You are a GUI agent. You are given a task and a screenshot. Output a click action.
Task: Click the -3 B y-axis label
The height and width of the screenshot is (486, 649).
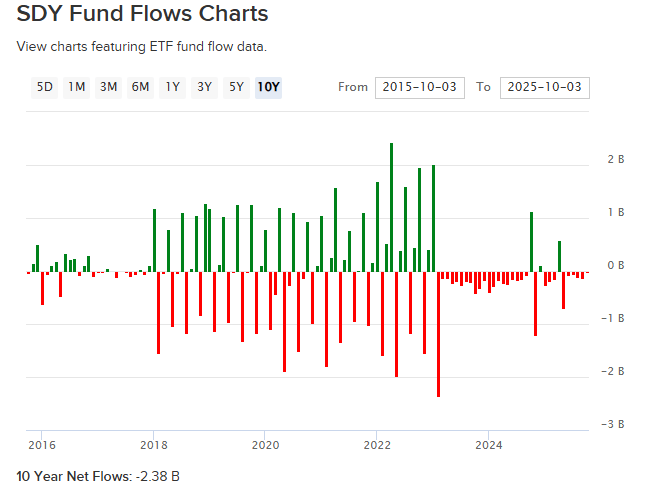tap(614, 424)
